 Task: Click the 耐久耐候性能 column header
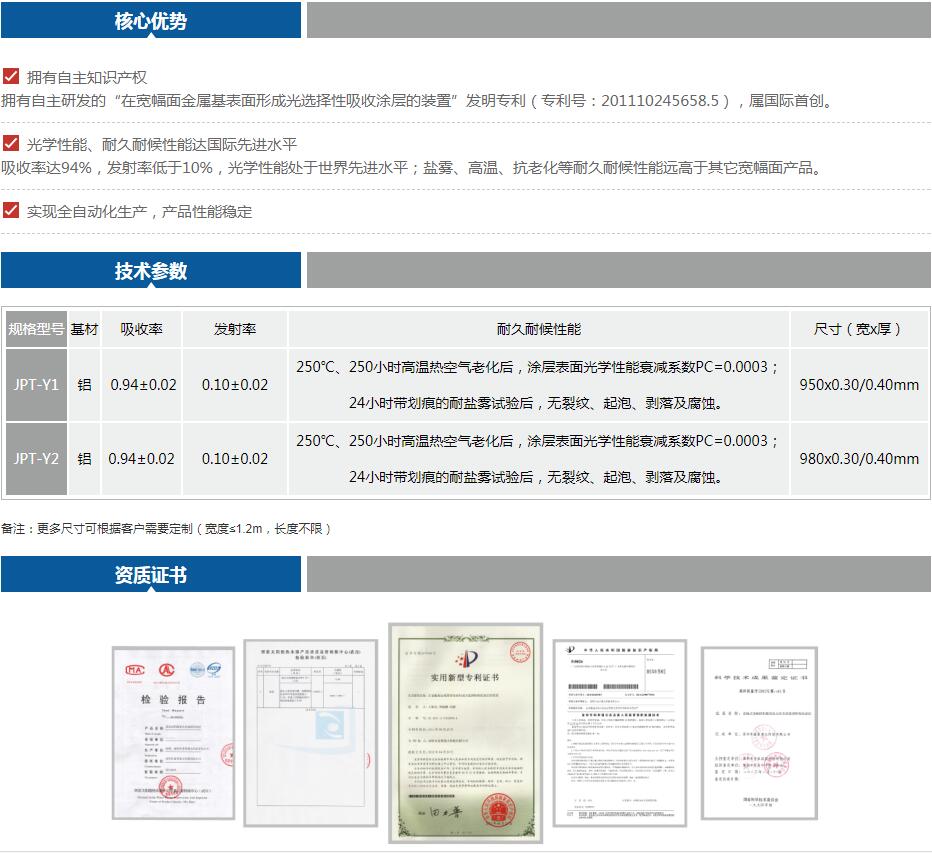[x=538, y=329]
